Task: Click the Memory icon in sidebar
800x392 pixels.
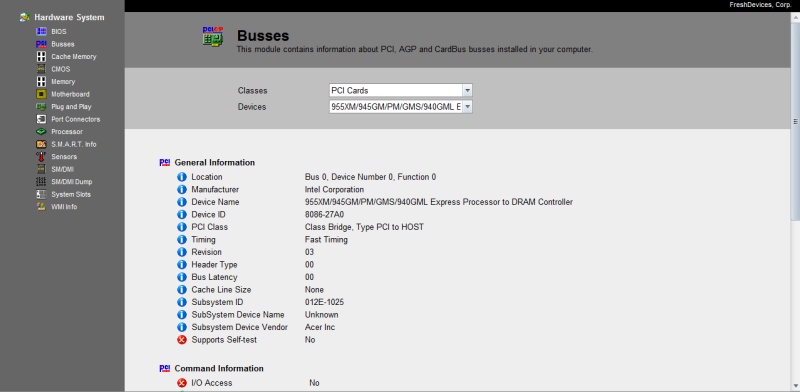Action: [41, 82]
